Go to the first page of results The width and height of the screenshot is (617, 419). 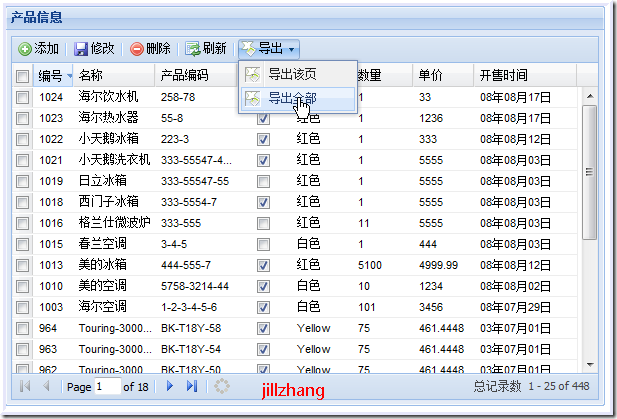click(x=24, y=386)
